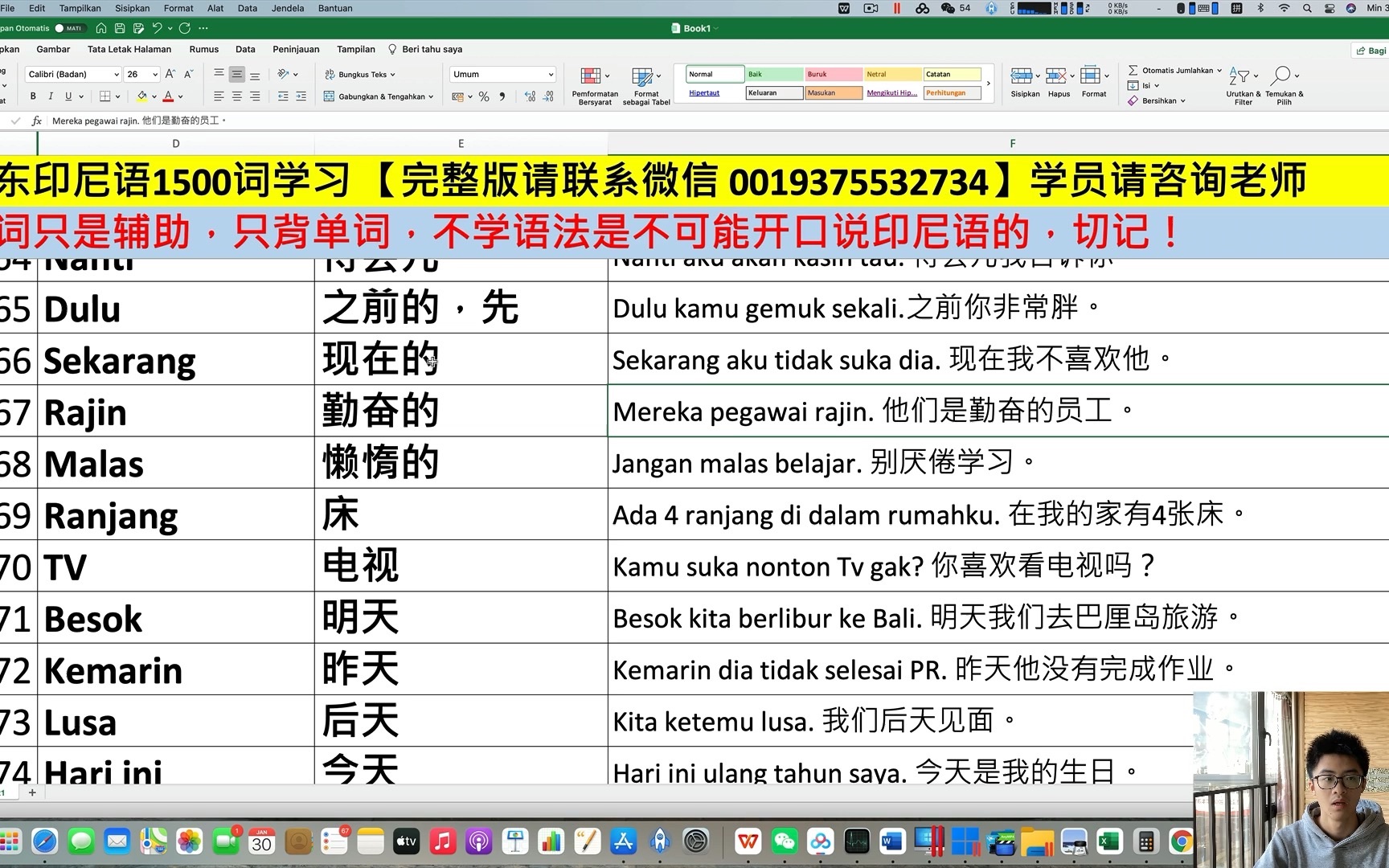Open the Sisipkan menu in menu bar
The image size is (1389, 868).
click(x=133, y=8)
